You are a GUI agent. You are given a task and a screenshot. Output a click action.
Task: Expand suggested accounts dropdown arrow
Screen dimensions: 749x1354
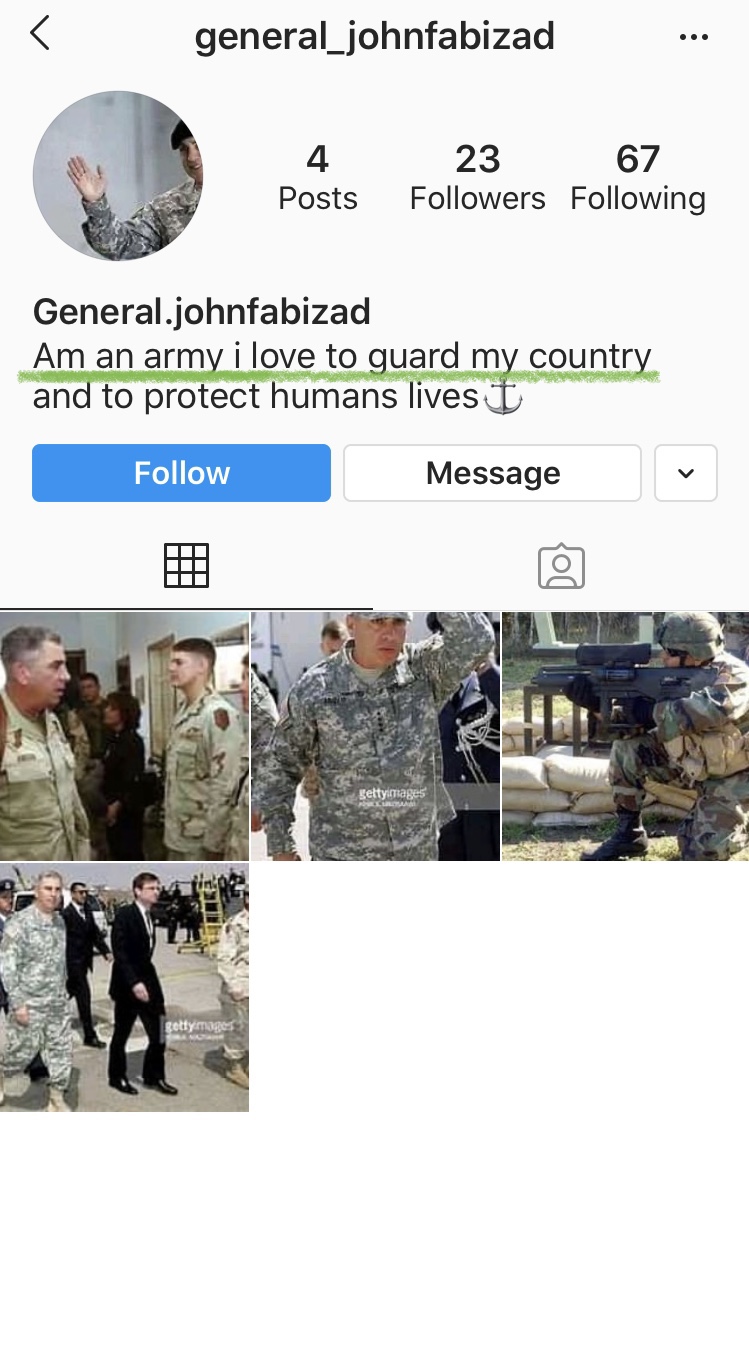point(686,473)
